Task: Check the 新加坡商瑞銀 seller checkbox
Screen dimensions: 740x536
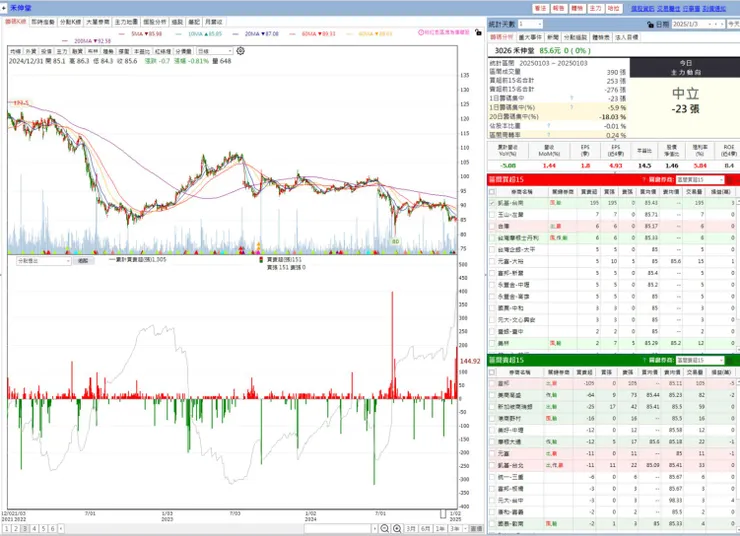Action: pyautogui.click(x=492, y=407)
